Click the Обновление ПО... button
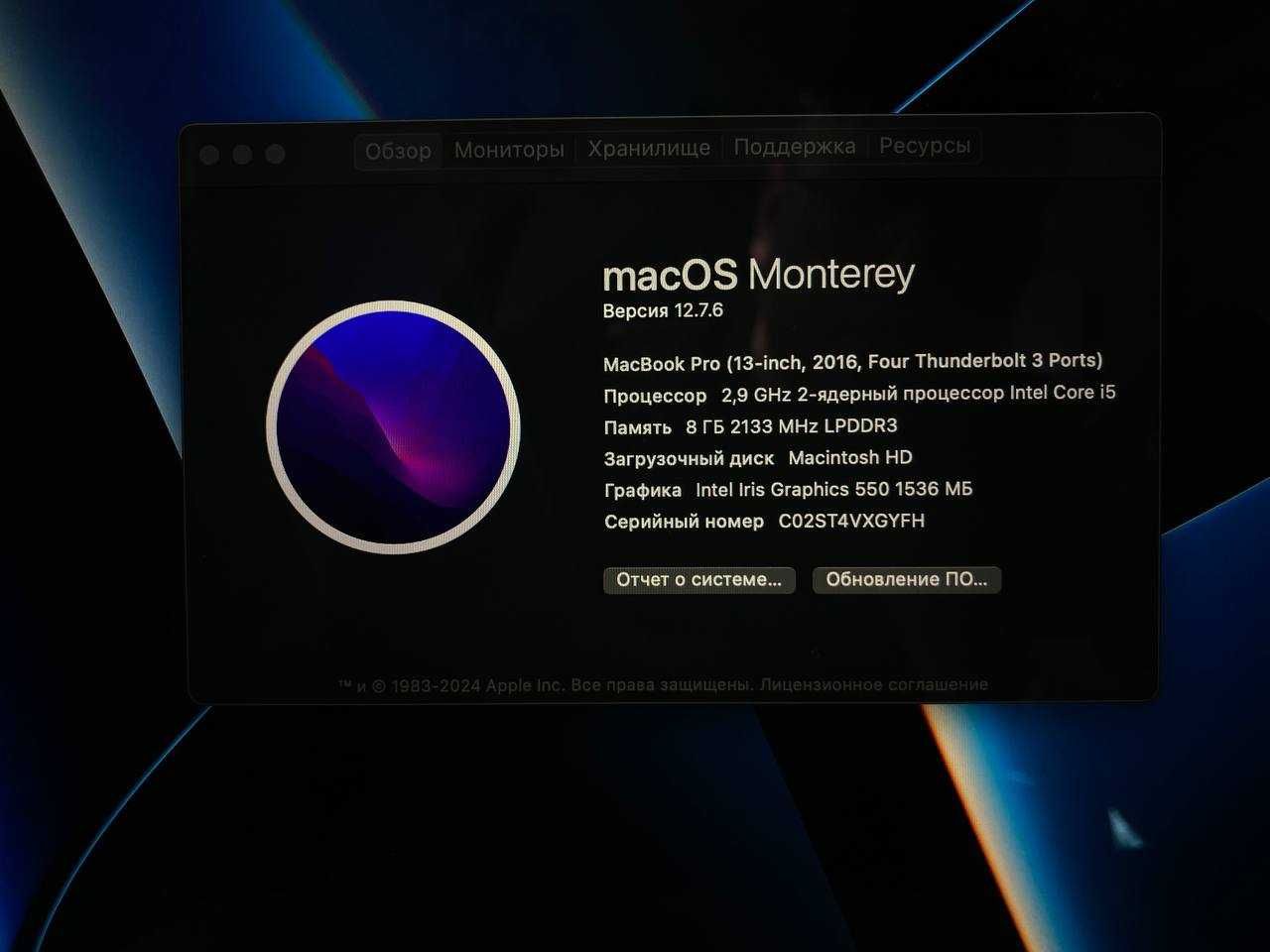Screen dimensions: 1270x952 point(907,579)
